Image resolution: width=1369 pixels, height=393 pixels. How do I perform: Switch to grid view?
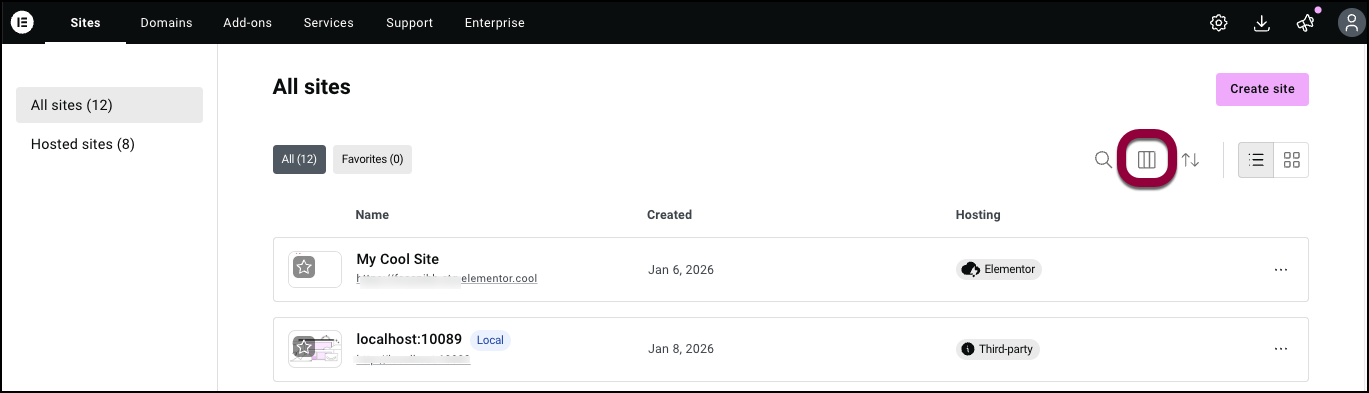(x=1291, y=160)
